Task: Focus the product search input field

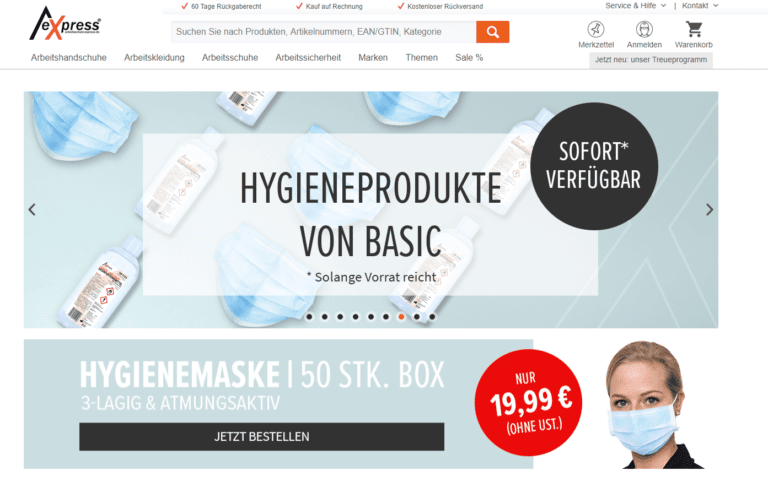Action: [323, 32]
